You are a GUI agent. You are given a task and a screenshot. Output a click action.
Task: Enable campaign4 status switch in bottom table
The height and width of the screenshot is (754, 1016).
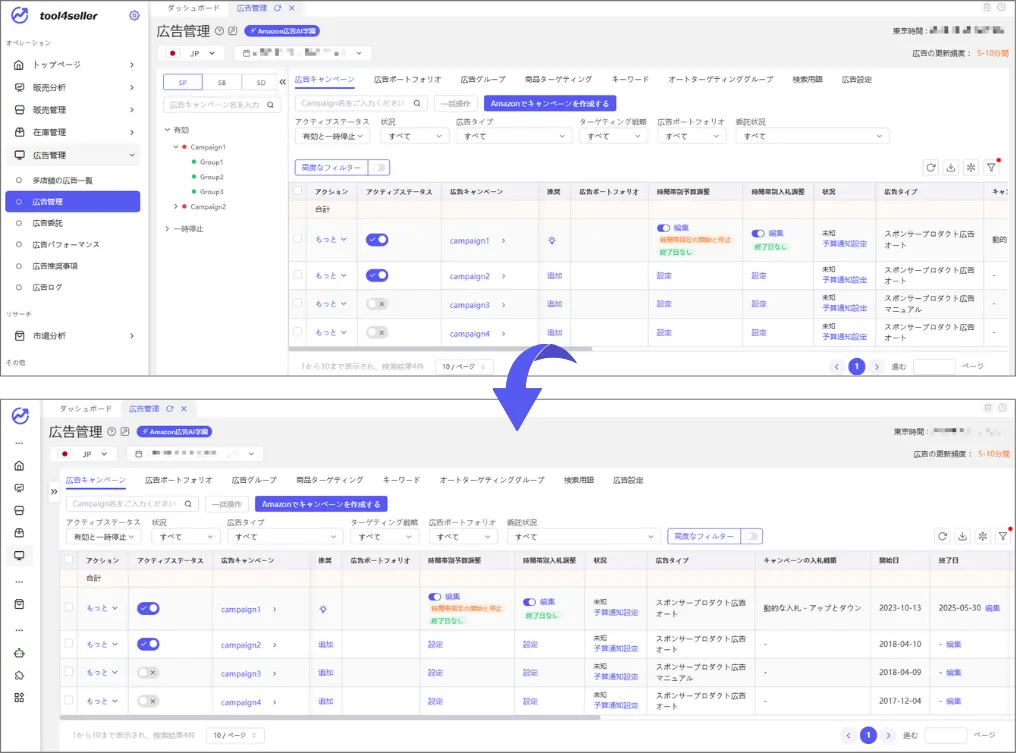pyautogui.click(x=148, y=701)
